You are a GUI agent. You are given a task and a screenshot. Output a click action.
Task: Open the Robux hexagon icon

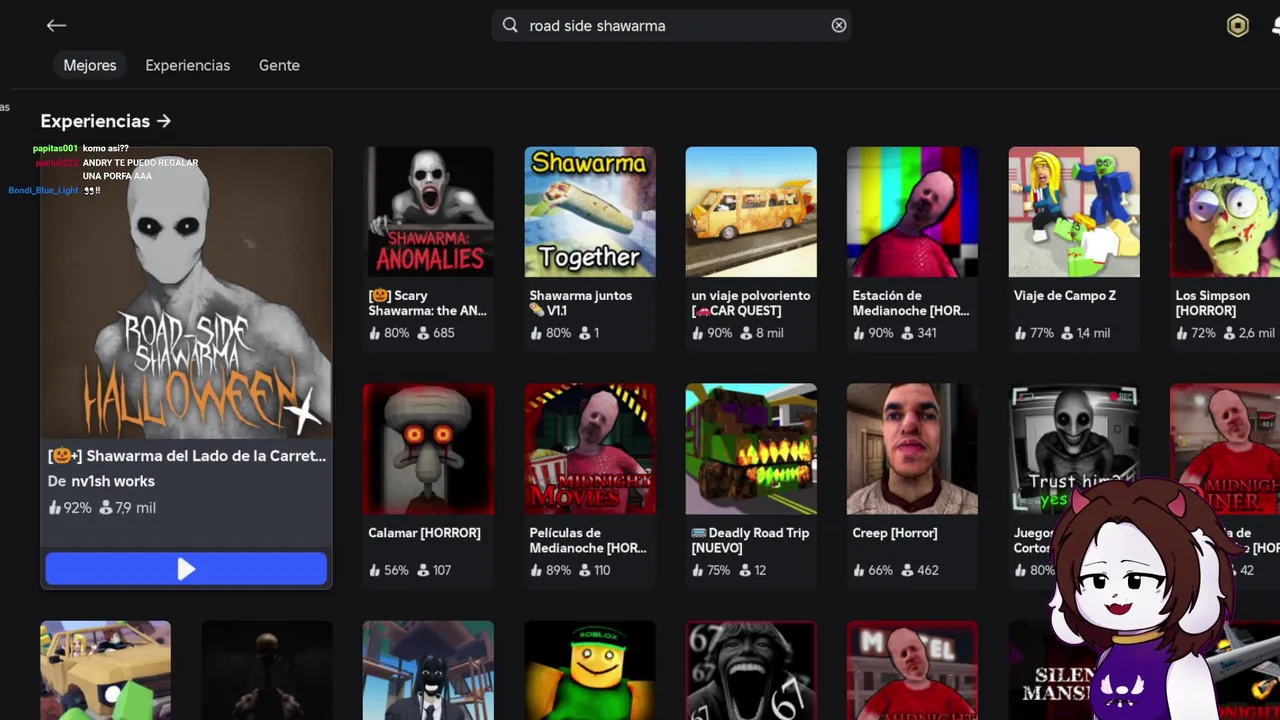click(x=1238, y=26)
